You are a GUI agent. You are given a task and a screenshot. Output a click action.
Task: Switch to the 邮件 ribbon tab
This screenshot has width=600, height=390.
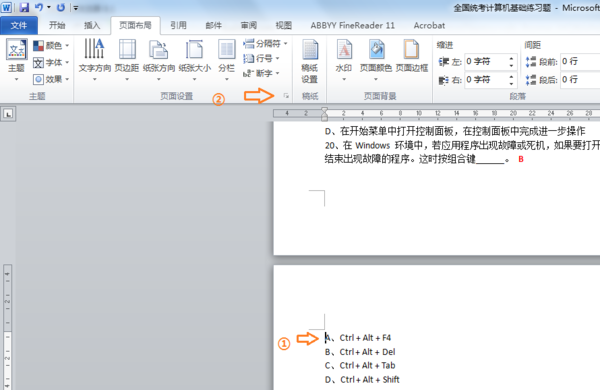click(x=214, y=26)
